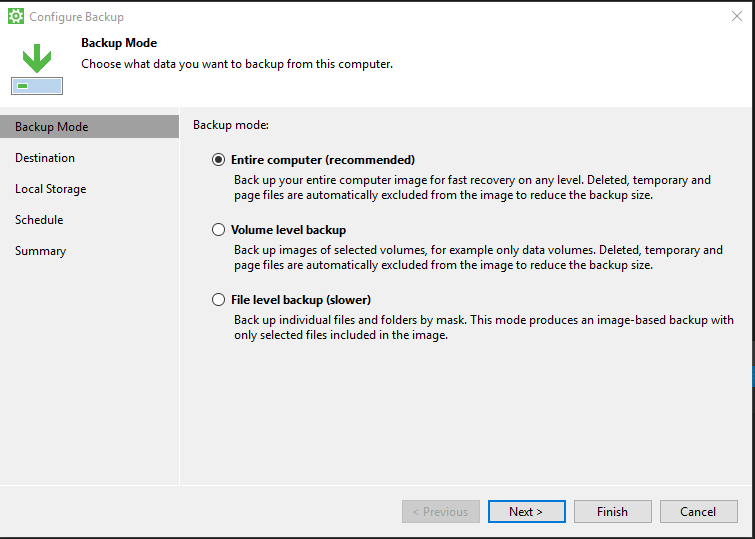Switch to the Local Storage step

point(51,189)
